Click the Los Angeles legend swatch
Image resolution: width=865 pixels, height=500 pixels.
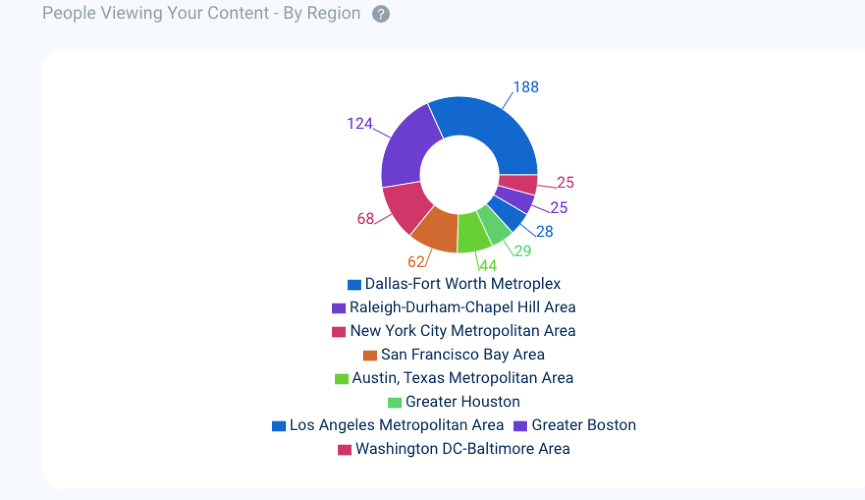tap(279, 426)
